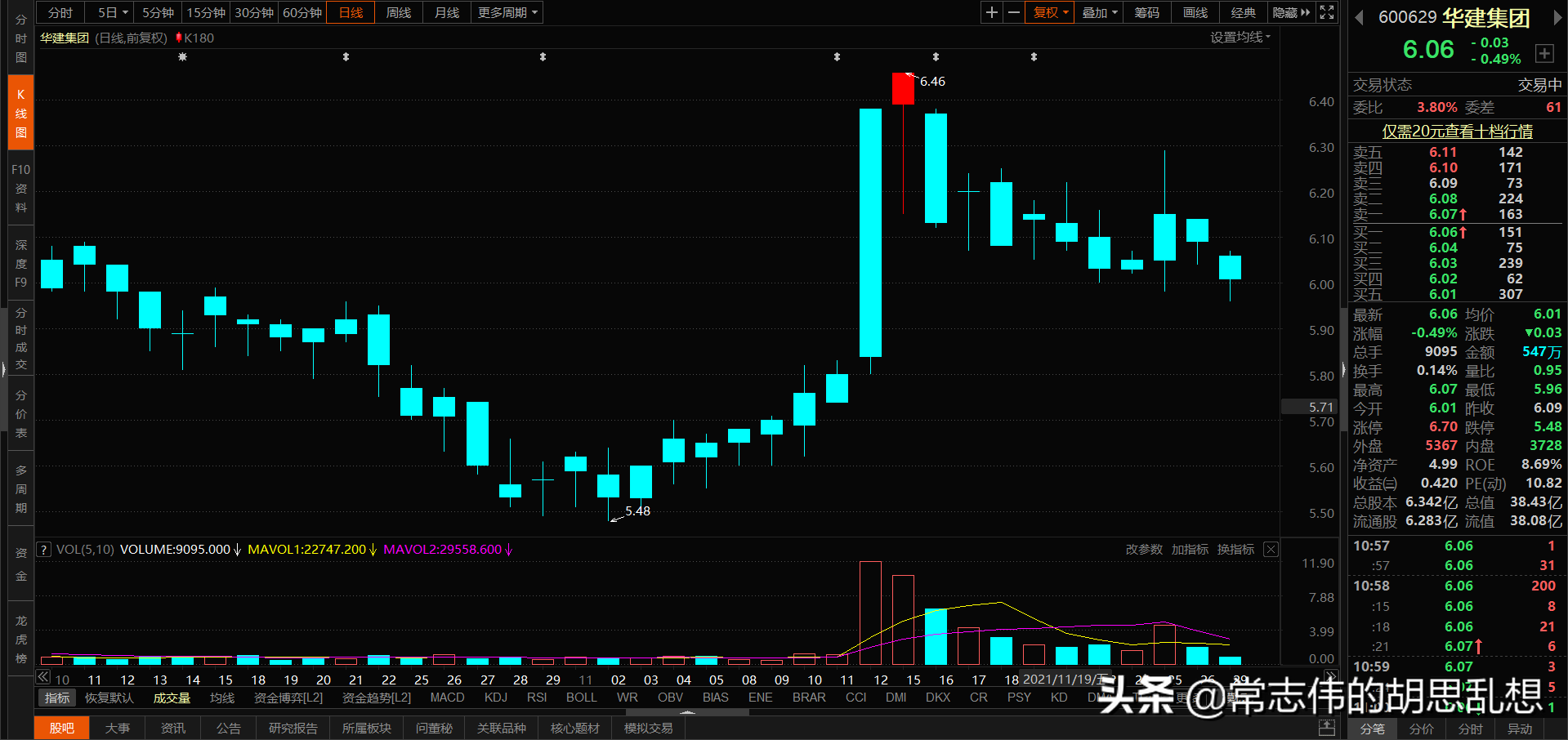Select the 分价表 sidebar icon

[x=20, y=414]
